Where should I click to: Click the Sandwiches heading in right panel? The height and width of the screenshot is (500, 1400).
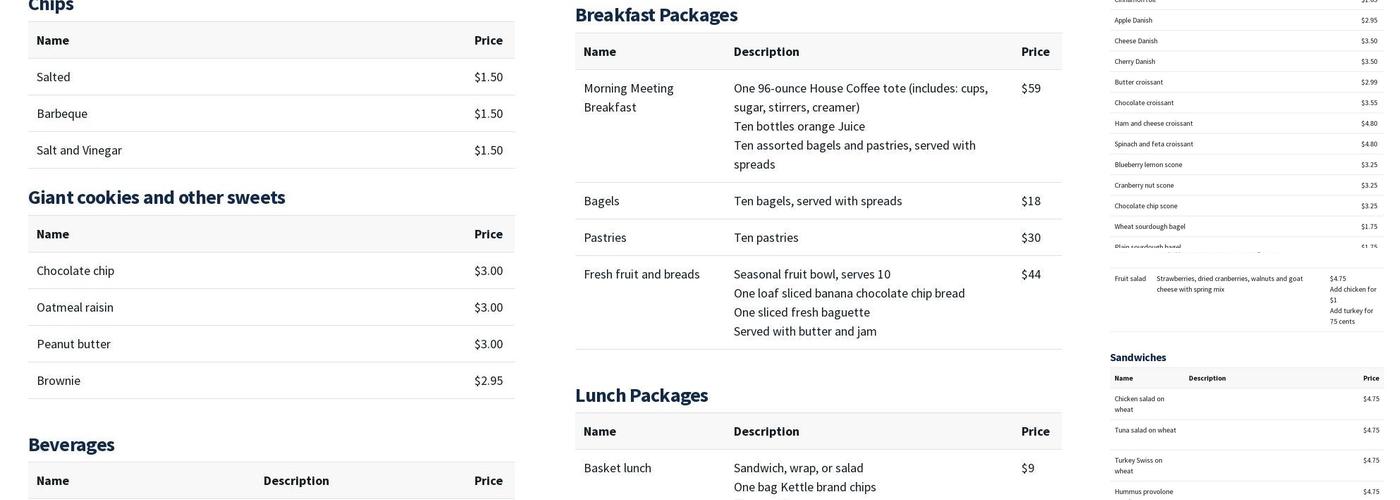coord(1138,357)
